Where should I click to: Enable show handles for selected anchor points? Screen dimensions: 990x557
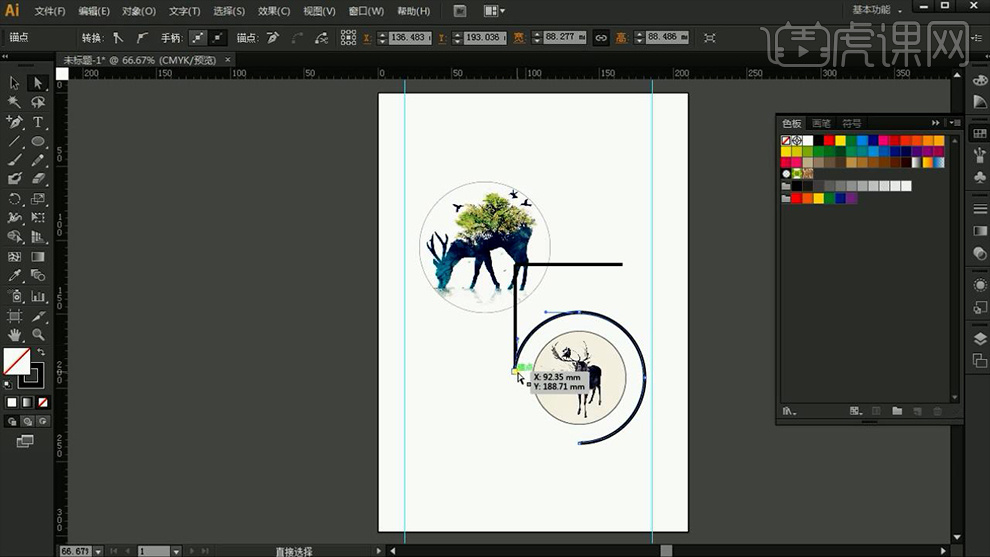[199, 37]
